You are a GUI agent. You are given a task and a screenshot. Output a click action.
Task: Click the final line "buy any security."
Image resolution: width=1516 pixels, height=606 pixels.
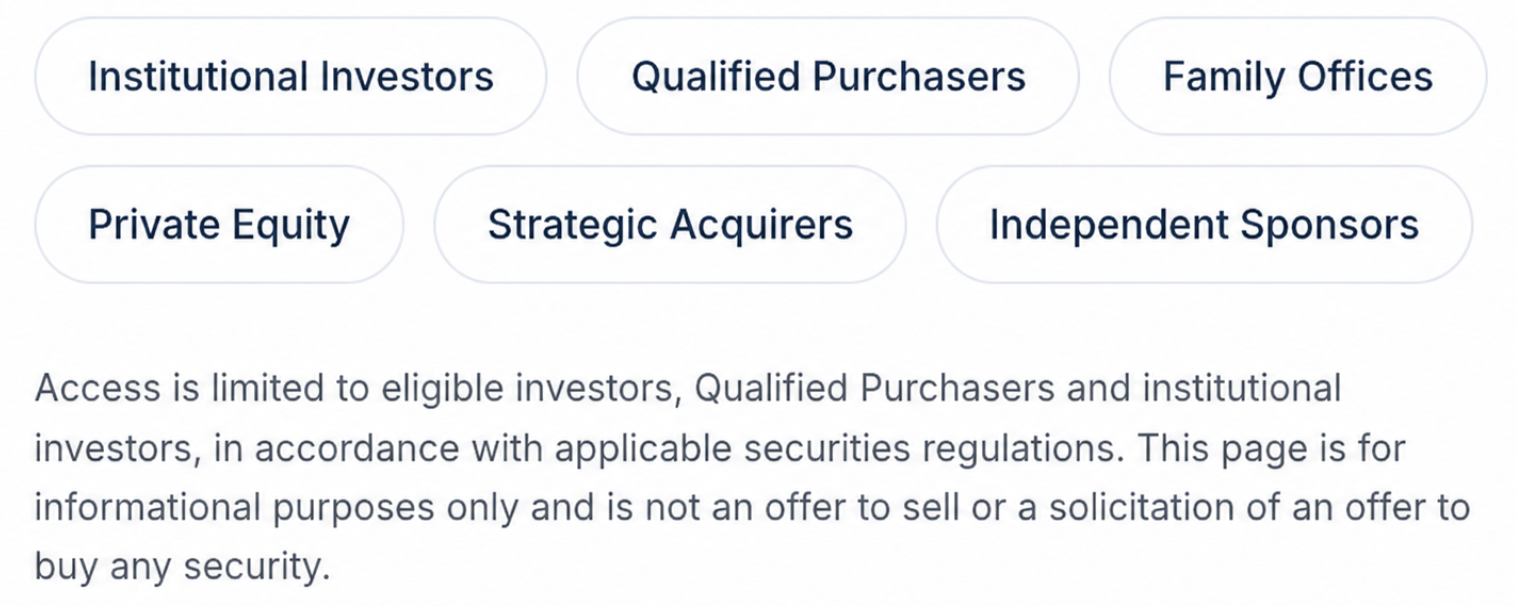coord(182,568)
